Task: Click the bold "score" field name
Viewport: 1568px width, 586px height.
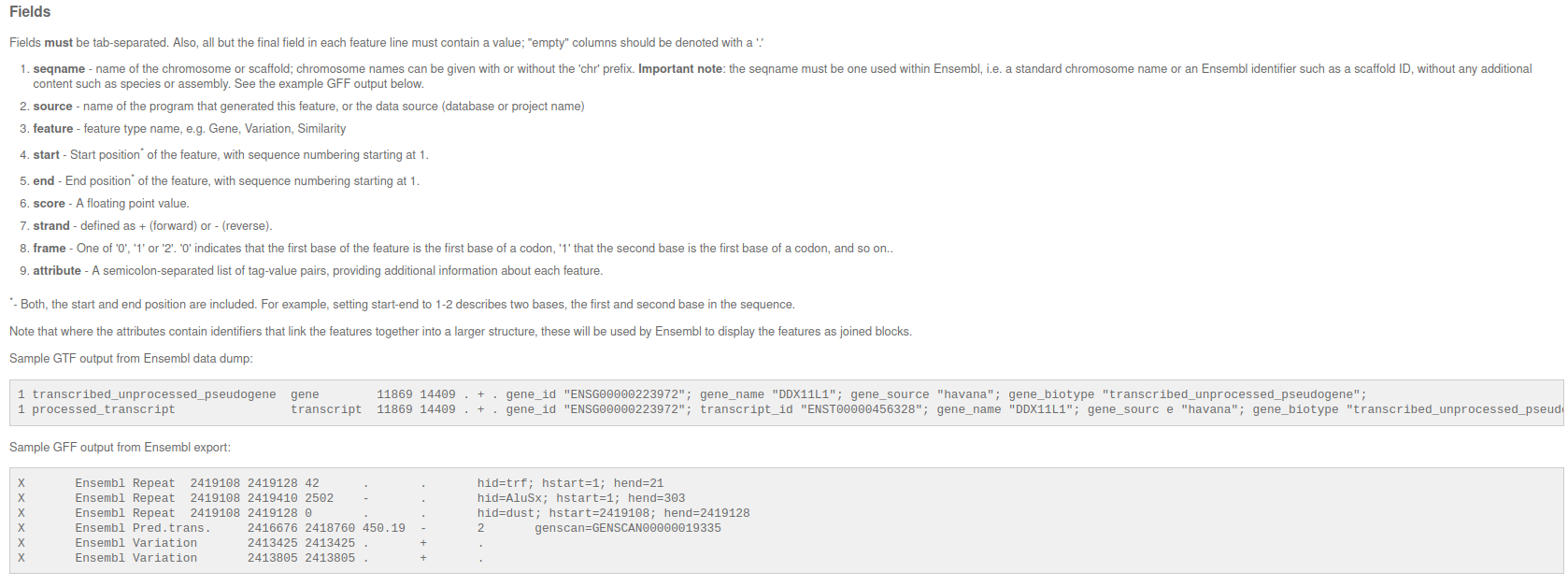Action: pyautogui.click(x=49, y=204)
